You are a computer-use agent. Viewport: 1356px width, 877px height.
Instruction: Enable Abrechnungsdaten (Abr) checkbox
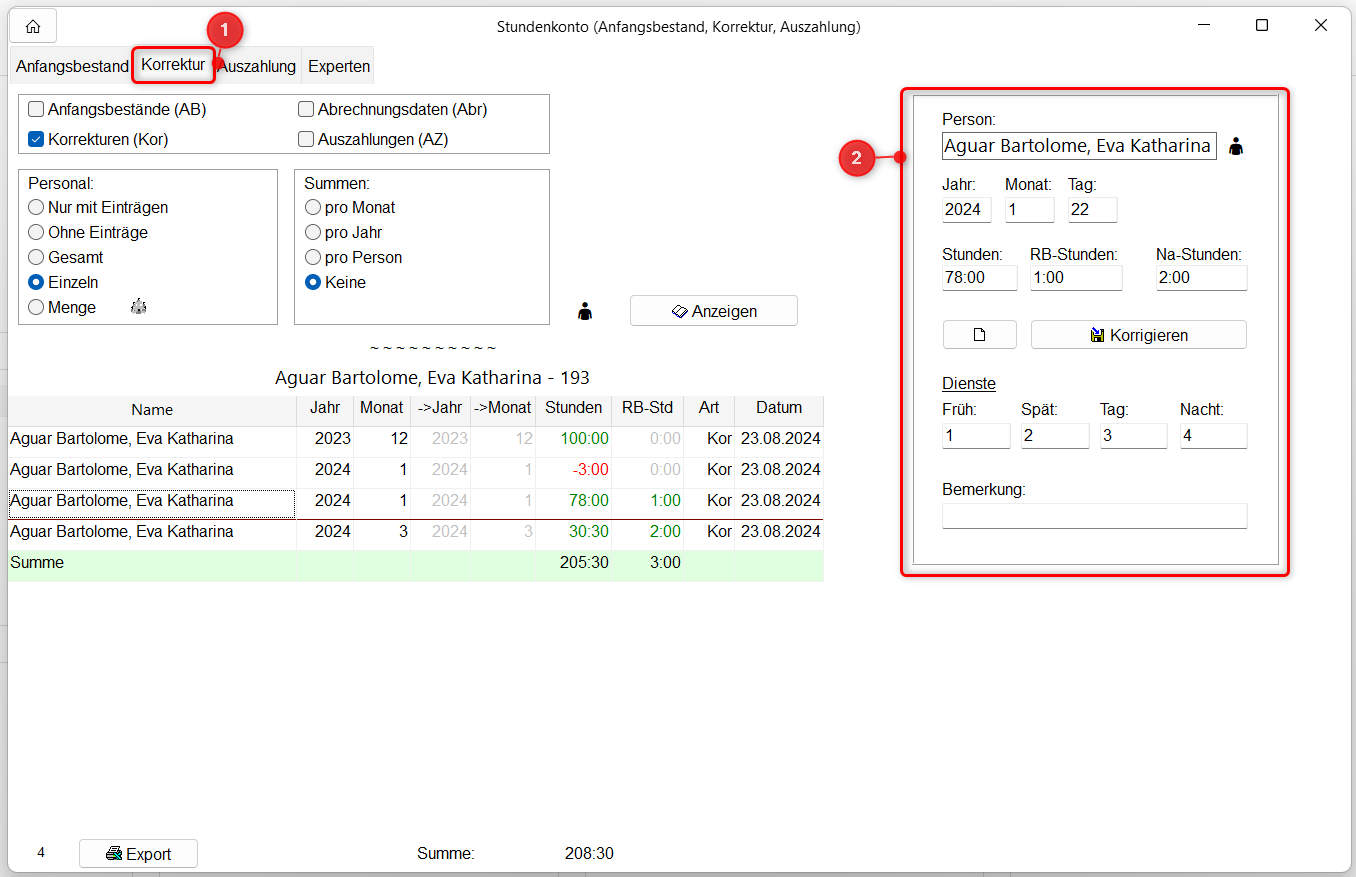[x=307, y=110]
